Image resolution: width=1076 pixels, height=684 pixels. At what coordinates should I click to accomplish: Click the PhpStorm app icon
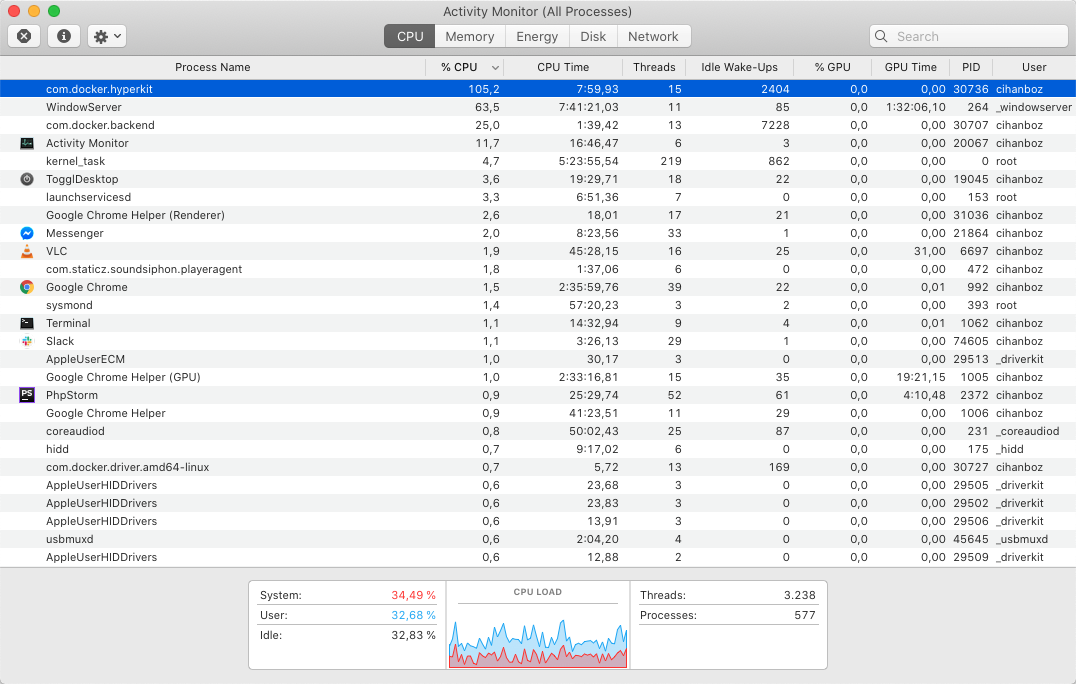(x=27, y=395)
